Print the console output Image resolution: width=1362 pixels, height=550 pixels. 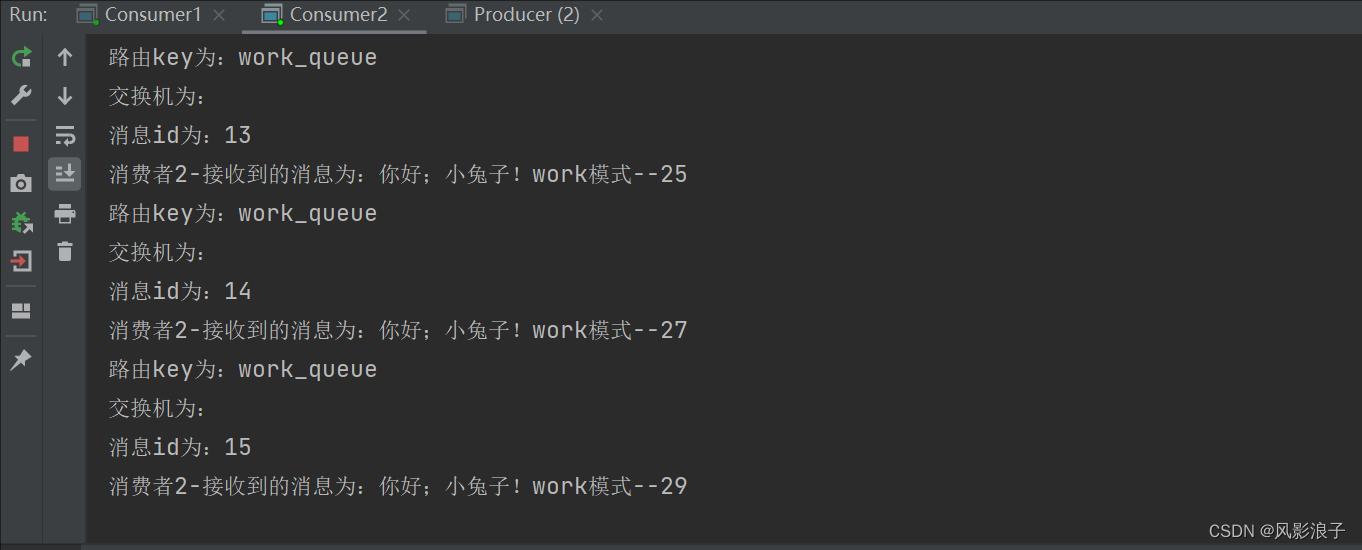pos(65,213)
